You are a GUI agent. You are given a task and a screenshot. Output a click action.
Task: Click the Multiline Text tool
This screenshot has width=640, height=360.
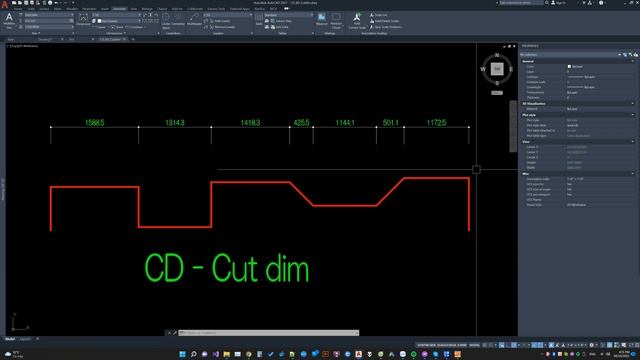click(9, 20)
